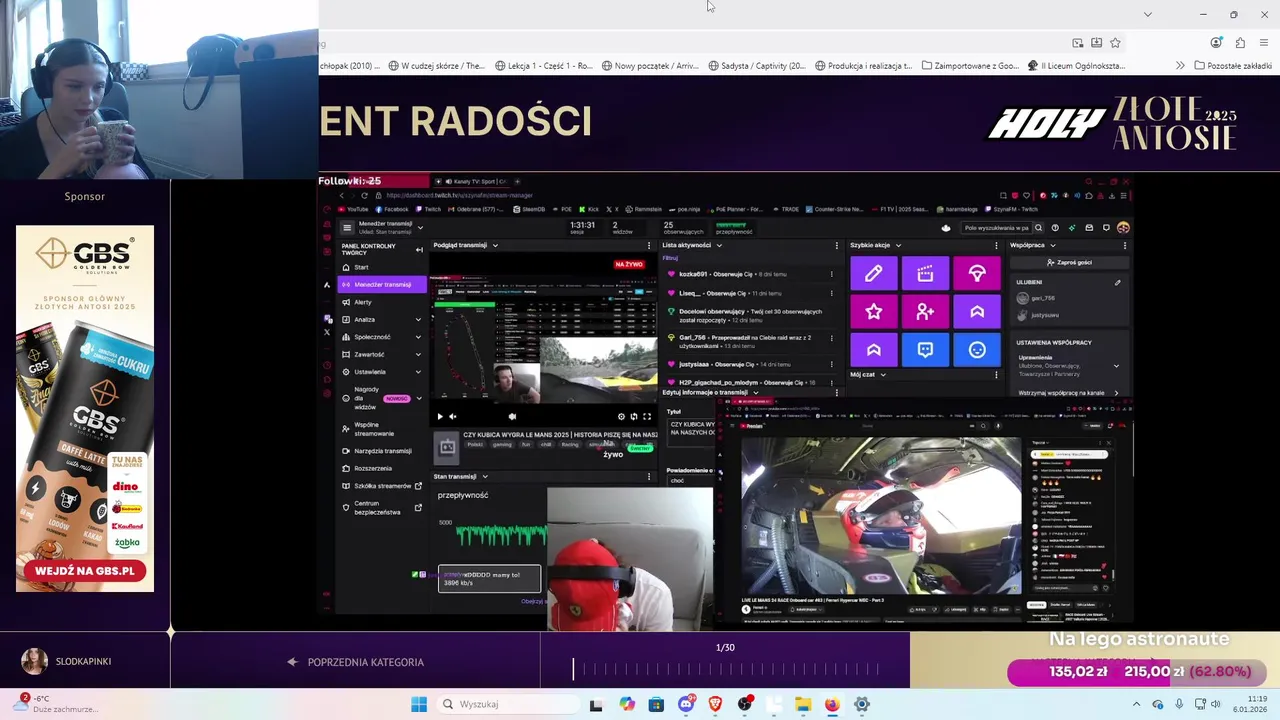
Task: Select the blue smiley emote quick action tile
Action: (977, 350)
